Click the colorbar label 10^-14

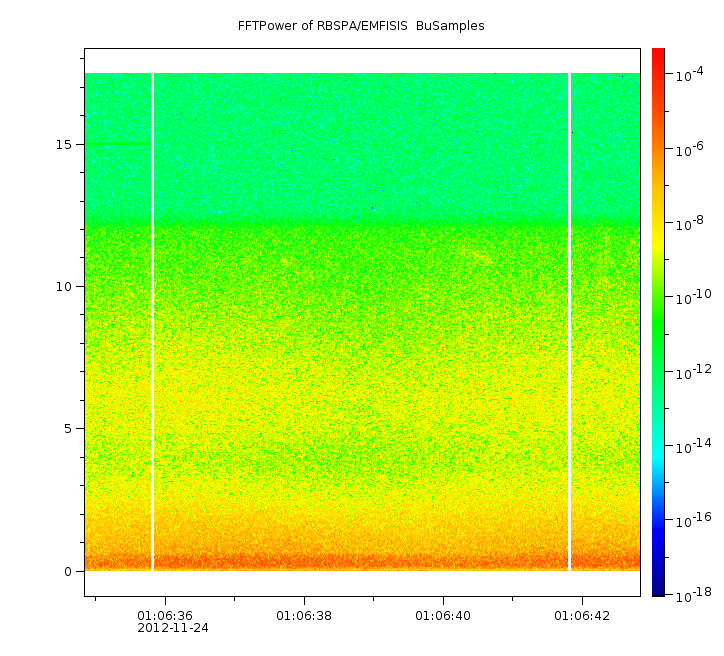point(694,447)
